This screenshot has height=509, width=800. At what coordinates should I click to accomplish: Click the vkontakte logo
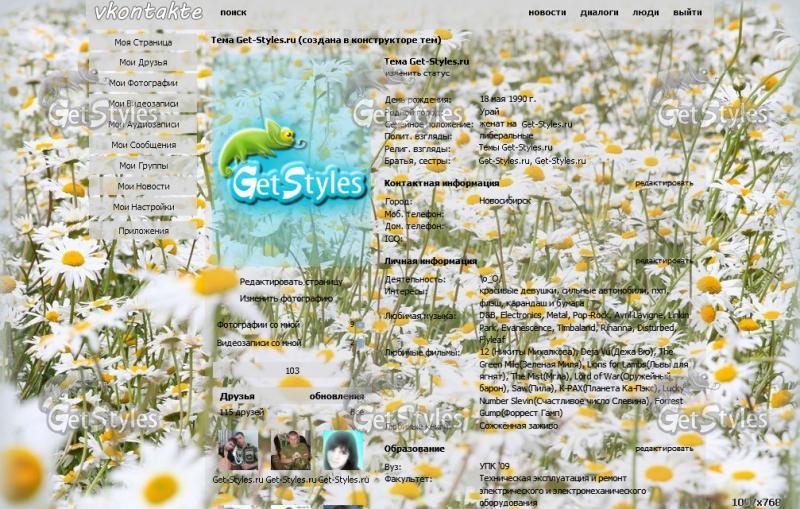147,12
